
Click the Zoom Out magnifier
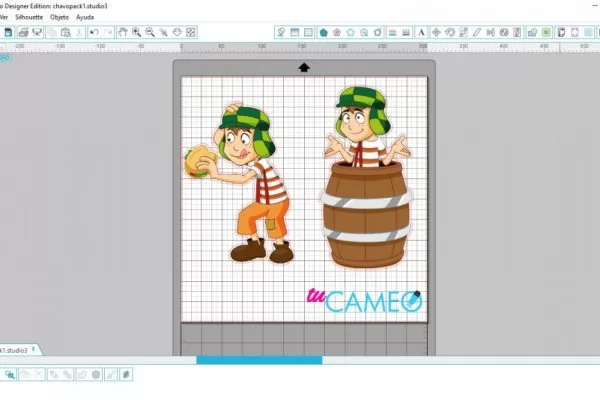[150, 32]
